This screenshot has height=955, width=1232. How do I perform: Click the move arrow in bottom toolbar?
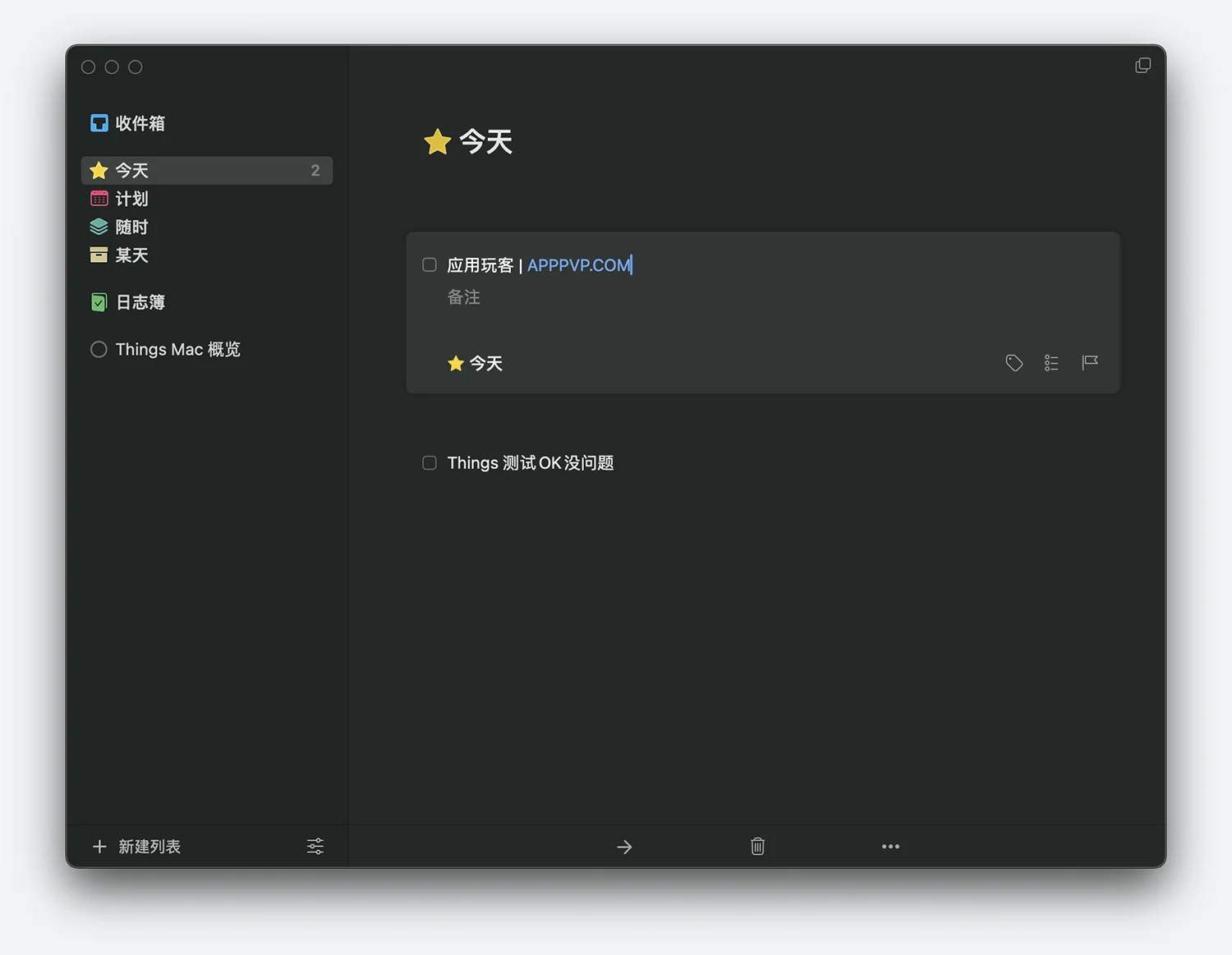pyautogui.click(x=624, y=847)
